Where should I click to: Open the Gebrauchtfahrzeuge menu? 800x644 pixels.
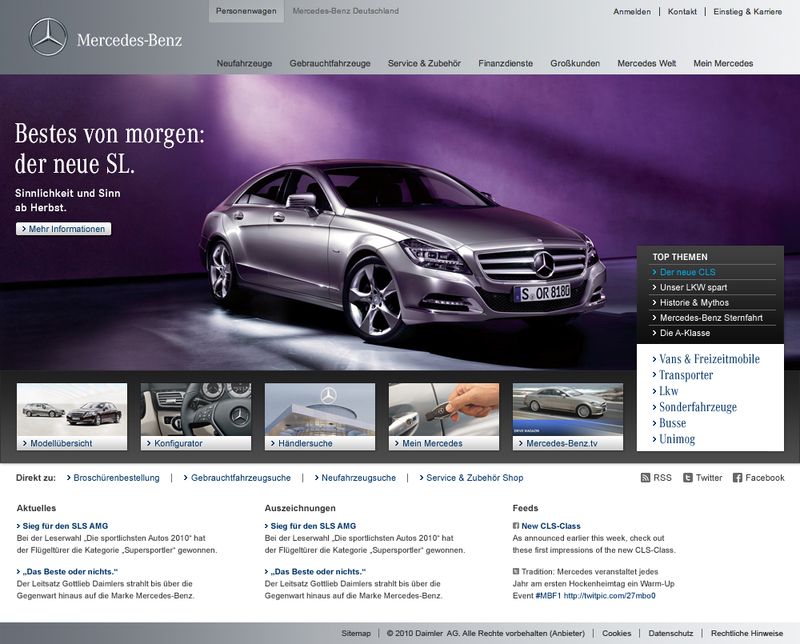(x=330, y=63)
